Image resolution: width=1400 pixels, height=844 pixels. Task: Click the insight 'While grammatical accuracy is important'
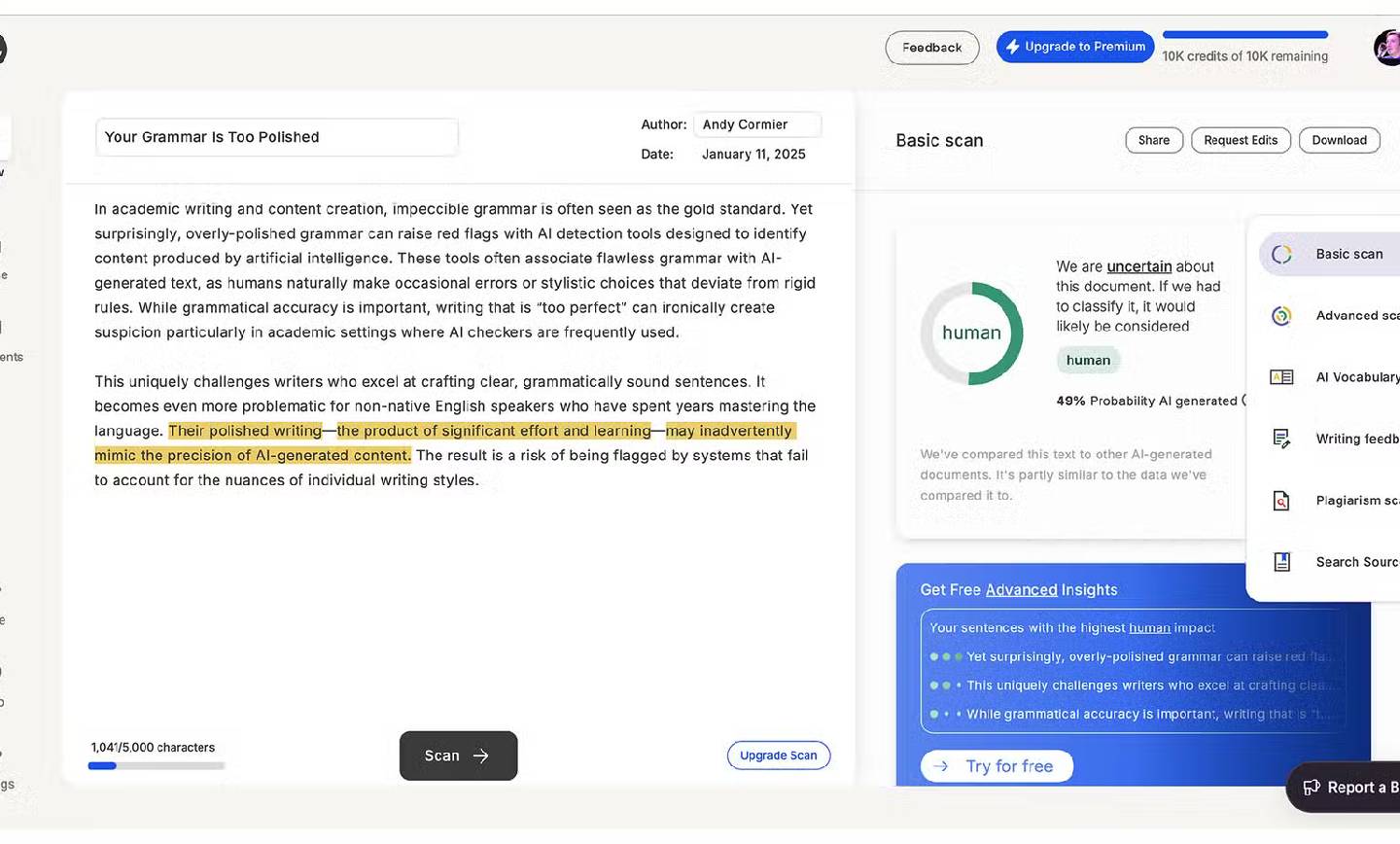[x=1150, y=714]
